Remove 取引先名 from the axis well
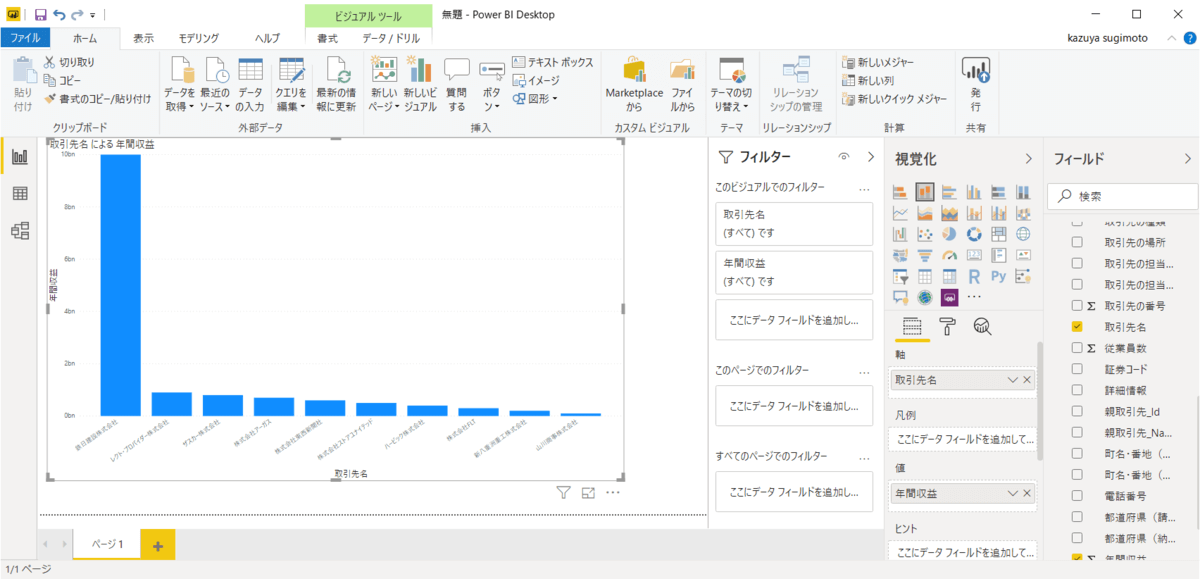1200x579 pixels. tap(1027, 380)
